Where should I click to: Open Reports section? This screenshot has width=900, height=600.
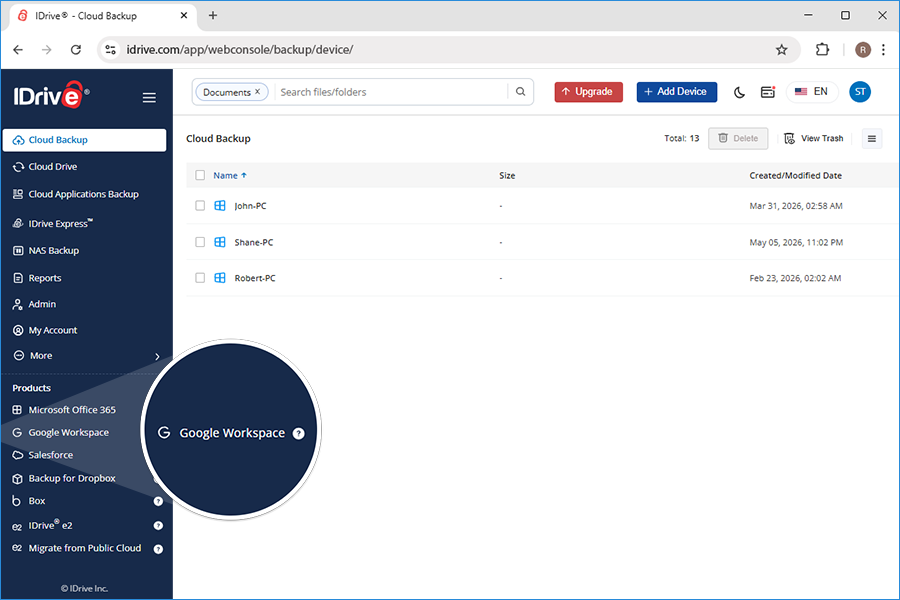45,278
